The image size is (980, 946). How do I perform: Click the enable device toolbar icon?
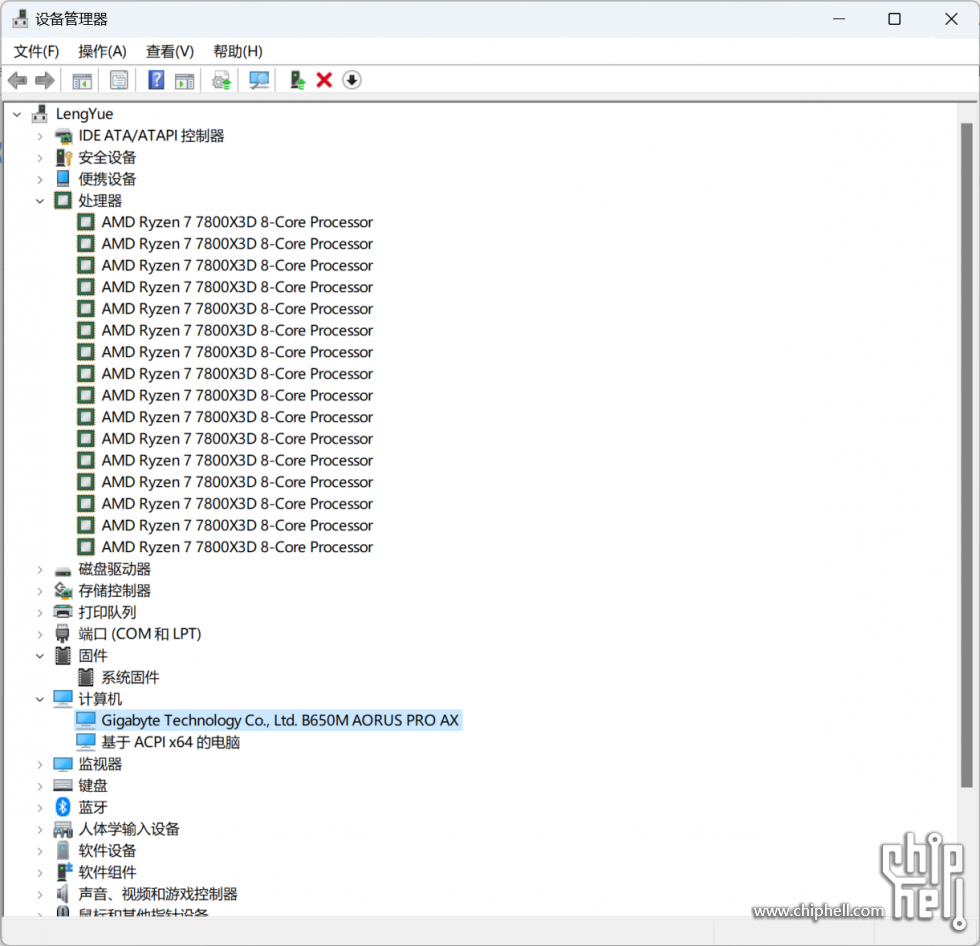click(x=298, y=81)
